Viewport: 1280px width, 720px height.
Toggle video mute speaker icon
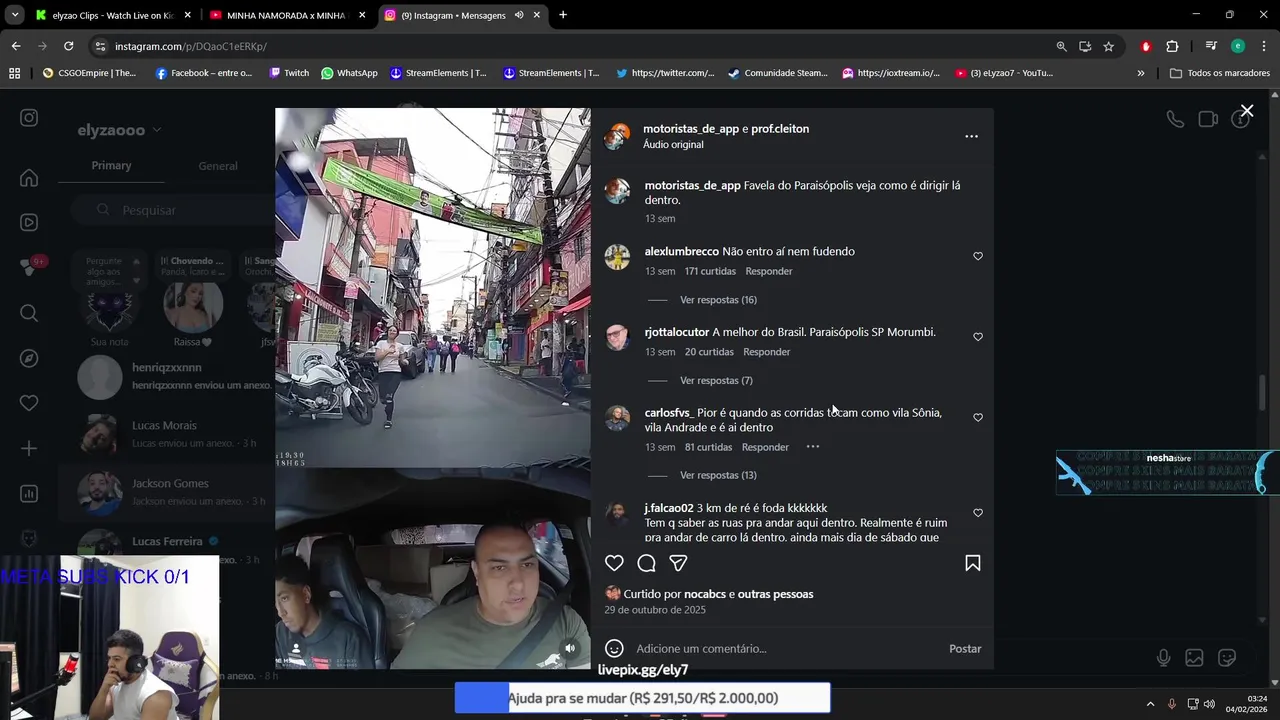pos(570,648)
